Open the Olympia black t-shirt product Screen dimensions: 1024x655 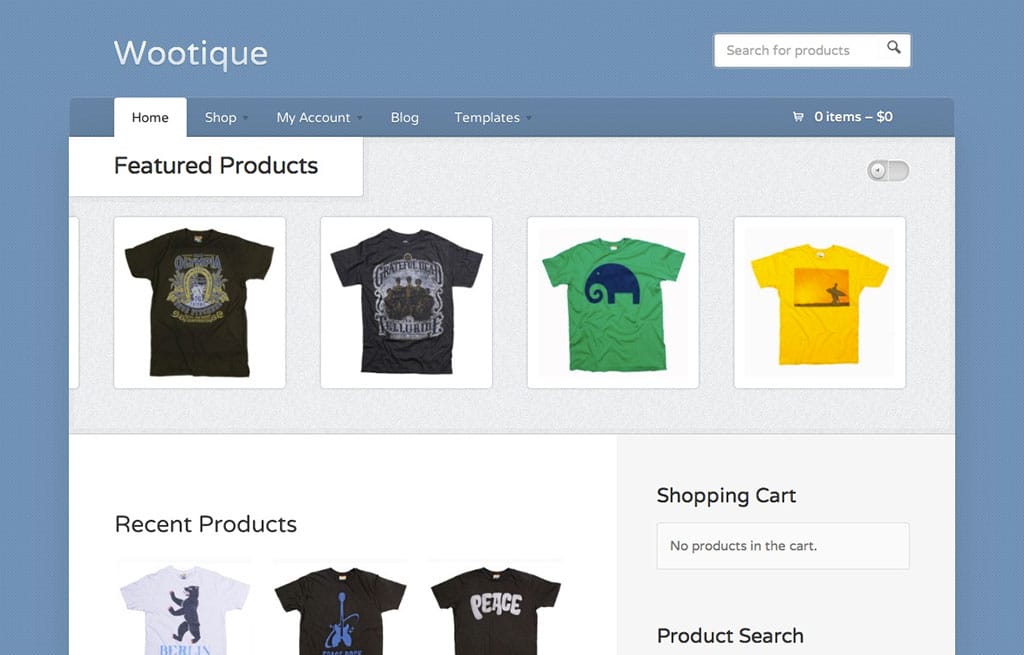(x=199, y=302)
